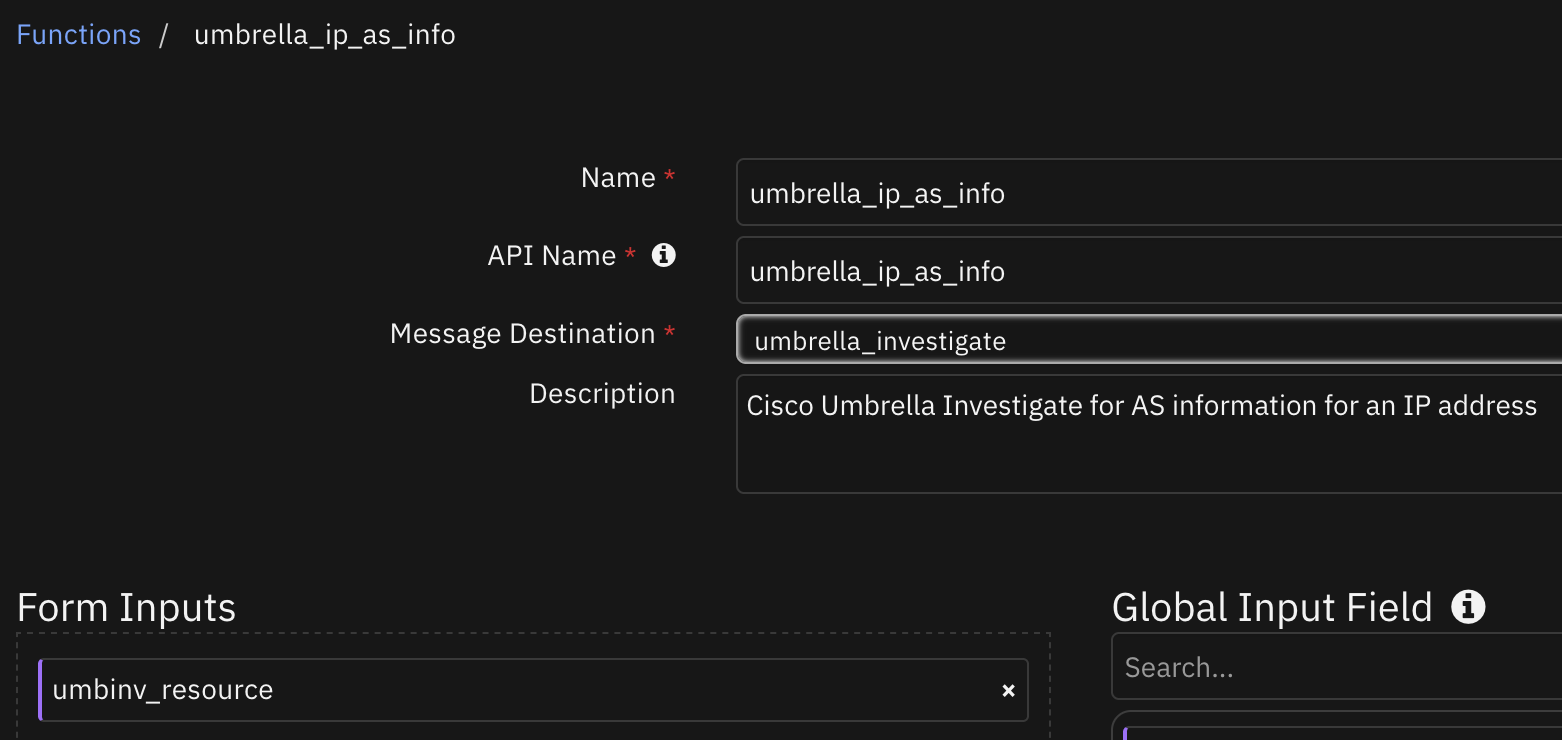Screen dimensions: 1562x740
Task: Click the Global Input Field search box
Action: (1337, 667)
